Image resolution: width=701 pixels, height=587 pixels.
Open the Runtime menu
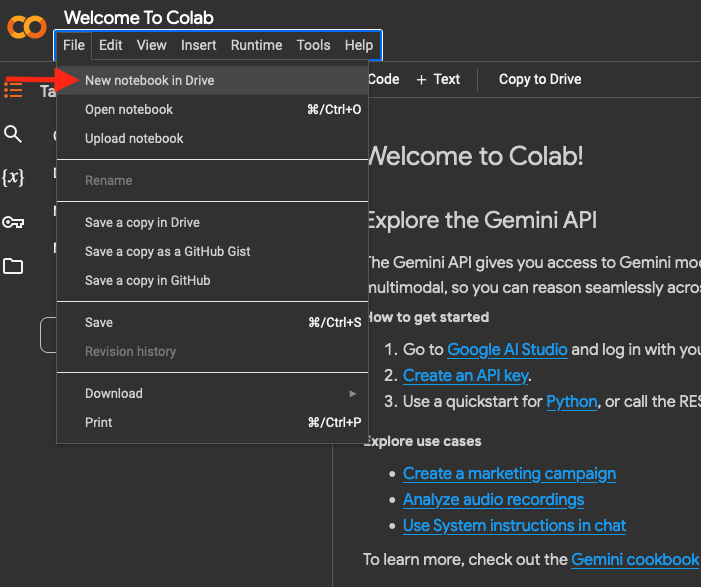coord(256,45)
